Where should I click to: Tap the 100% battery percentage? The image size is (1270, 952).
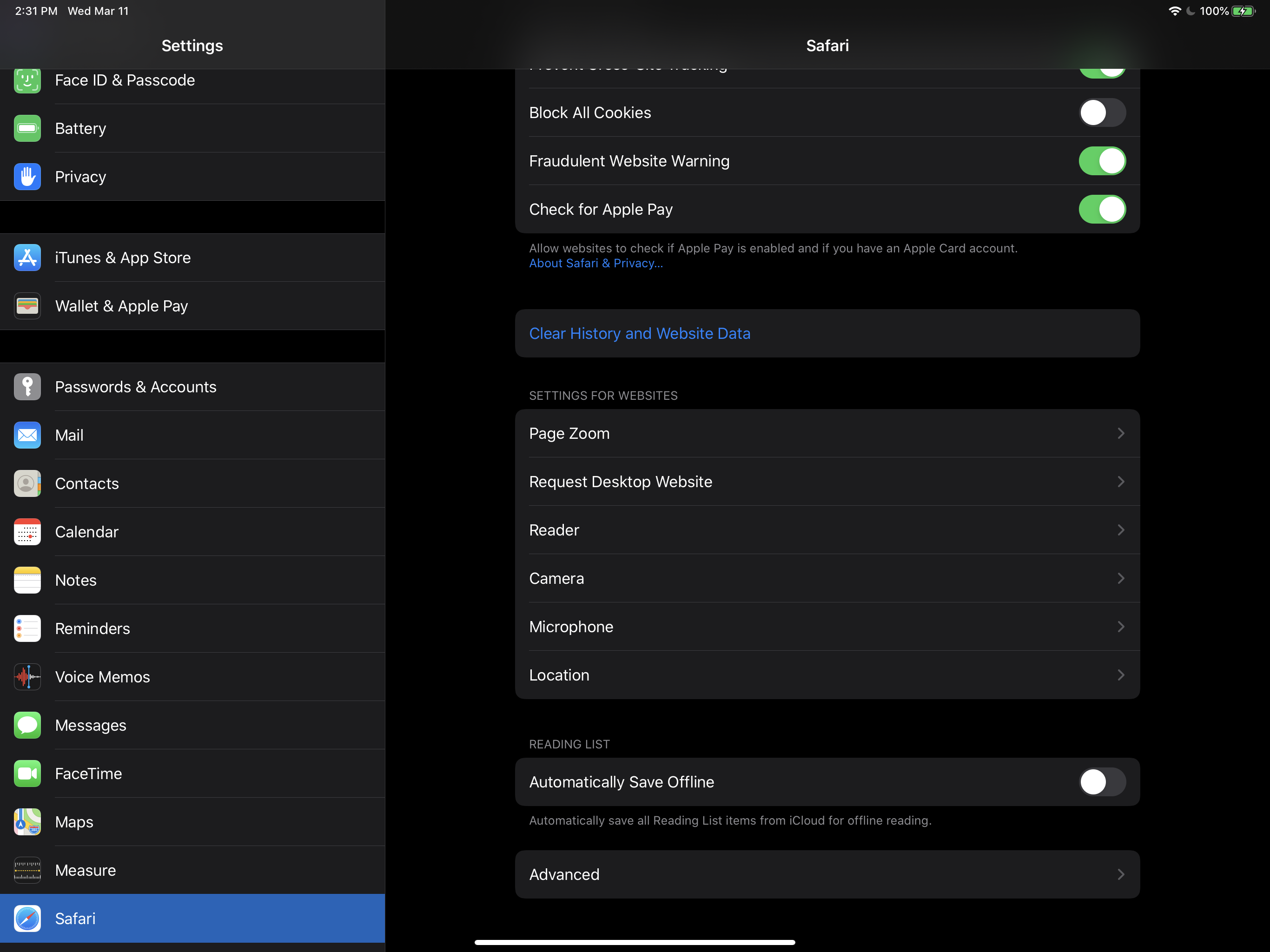pyautogui.click(x=1214, y=11)
